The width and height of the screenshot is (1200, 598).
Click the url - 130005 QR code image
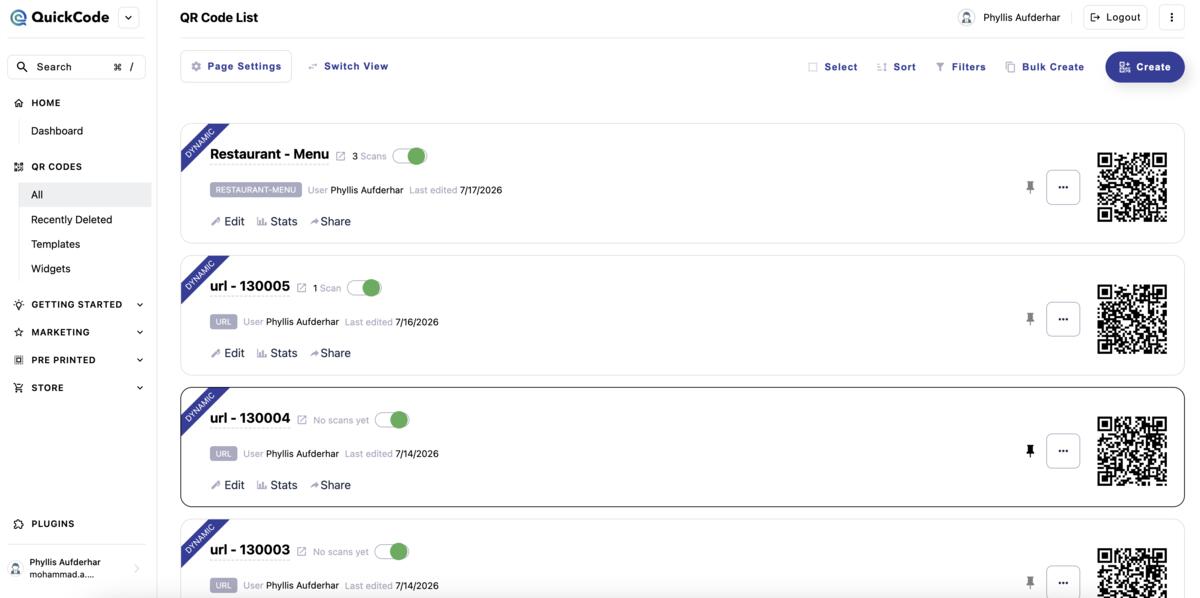coord(1132,319)
